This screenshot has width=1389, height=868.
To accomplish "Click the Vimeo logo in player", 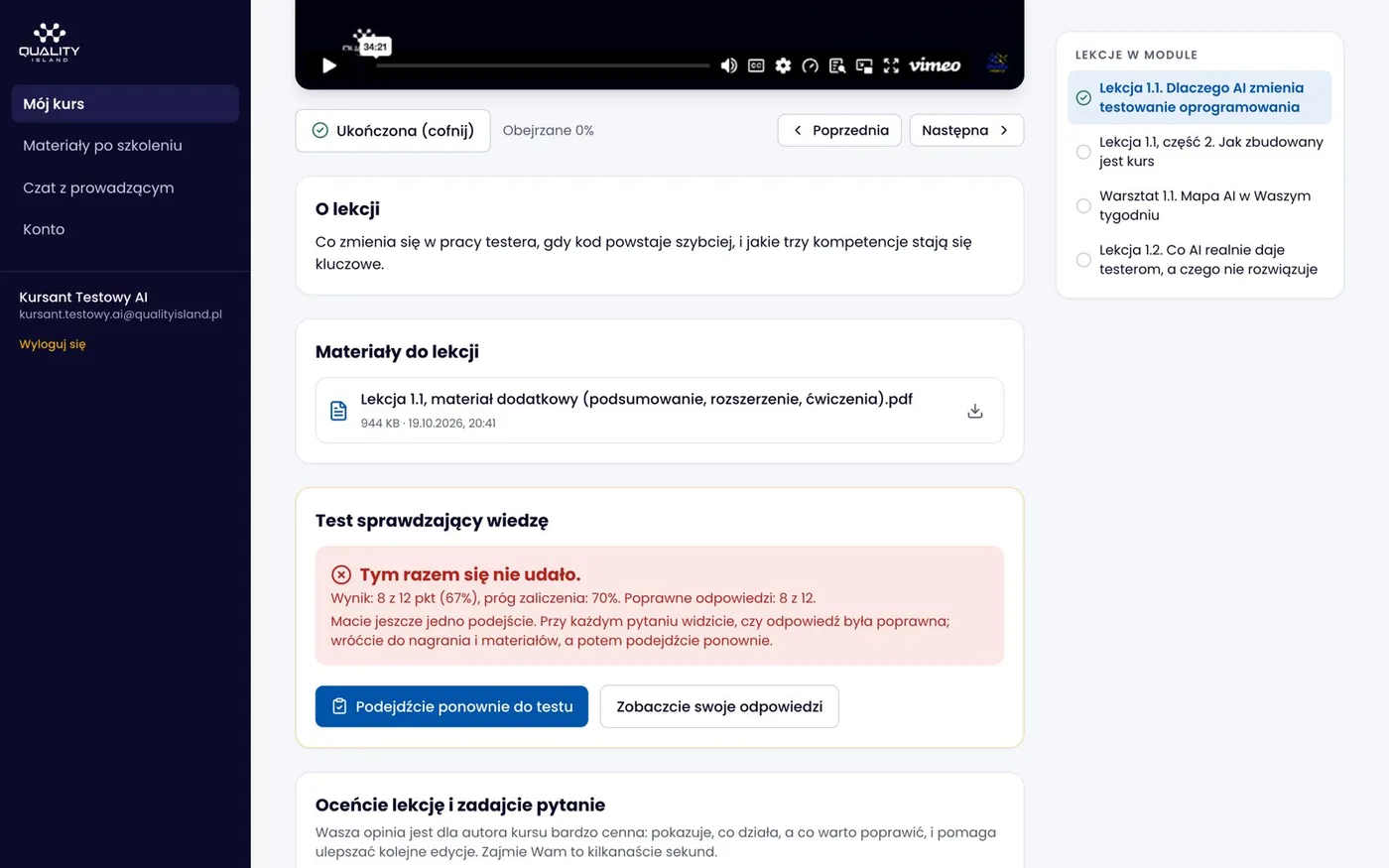I will tap(935, 65).
